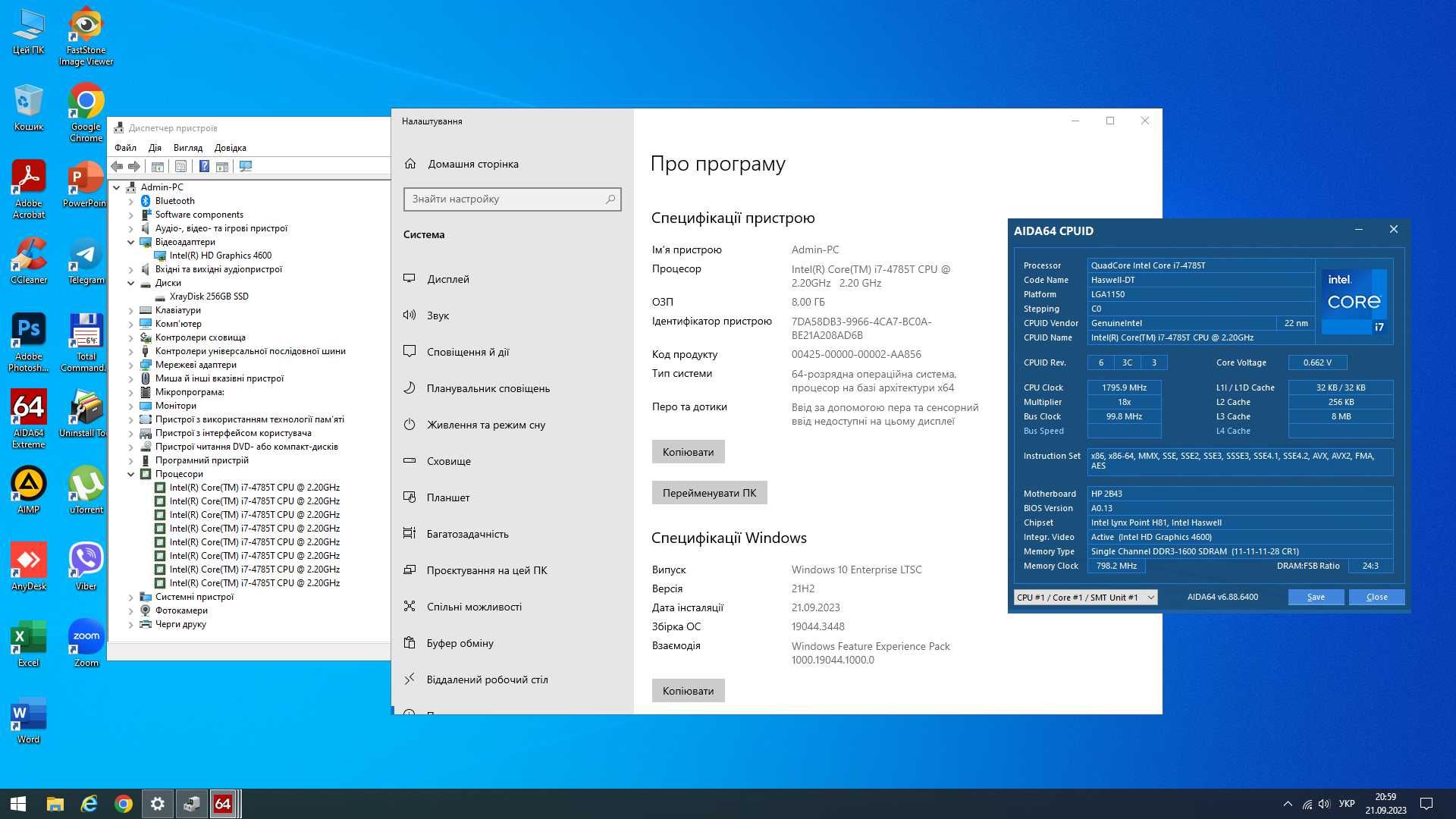Screen dimensions: 1456x819
Task: Click the Zoom desktop shortcut
Action: [x=86, y=643]
